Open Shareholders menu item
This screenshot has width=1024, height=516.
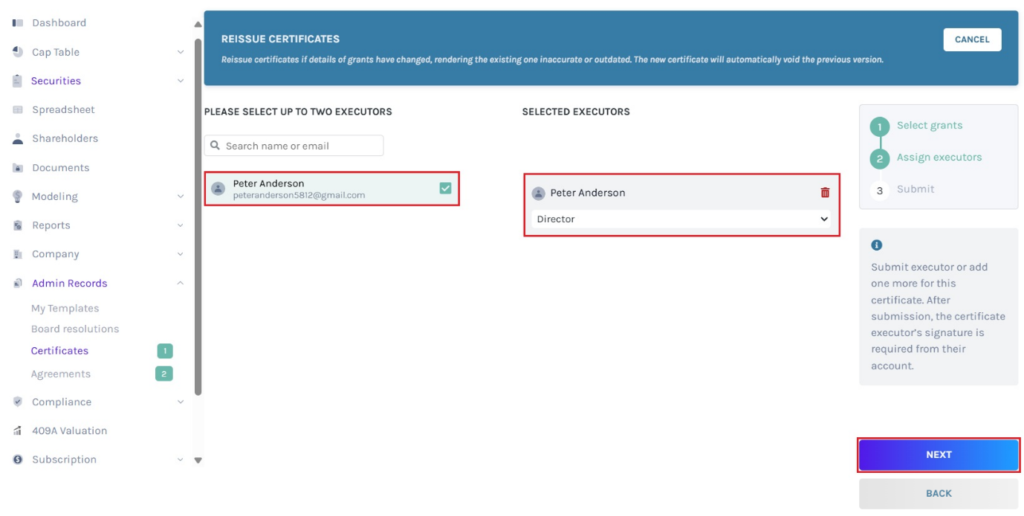pos(65,138)
